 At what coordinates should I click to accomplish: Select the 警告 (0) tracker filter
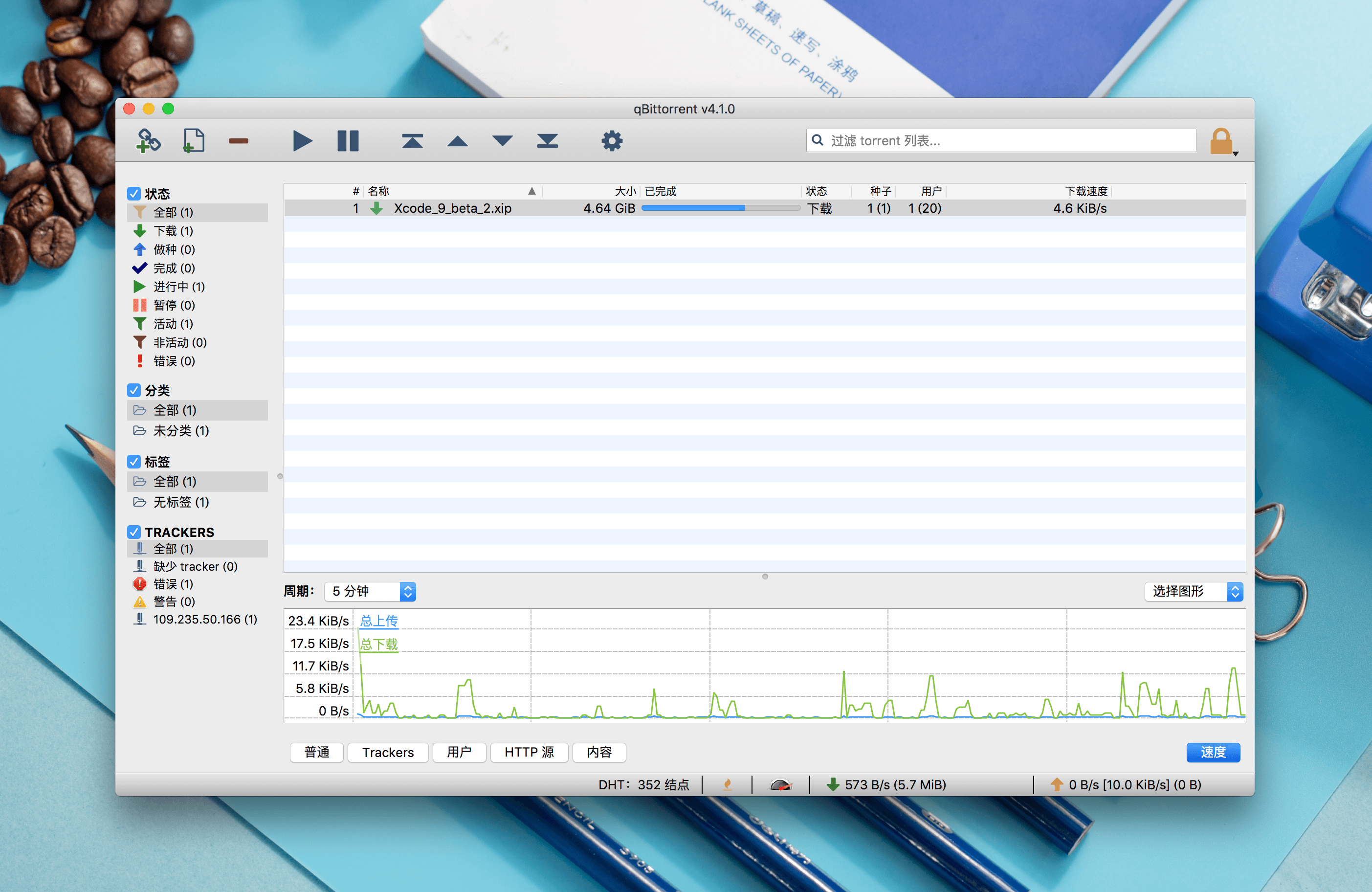tap(197, 602)
